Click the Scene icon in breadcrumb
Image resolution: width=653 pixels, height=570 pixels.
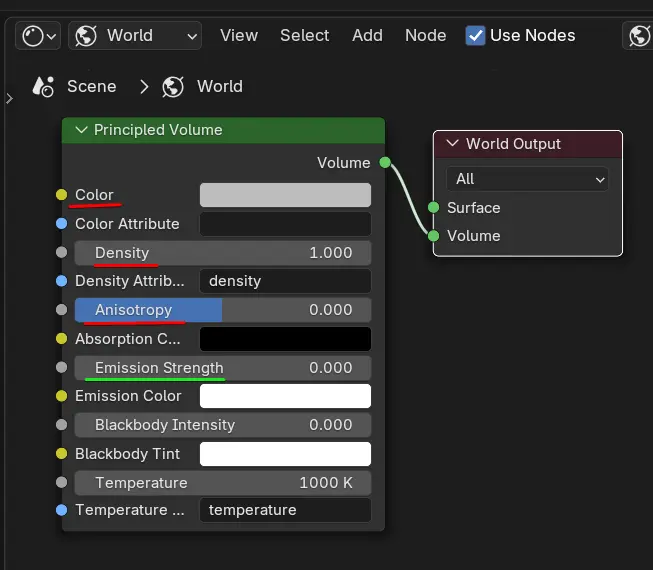pos(43,87)
